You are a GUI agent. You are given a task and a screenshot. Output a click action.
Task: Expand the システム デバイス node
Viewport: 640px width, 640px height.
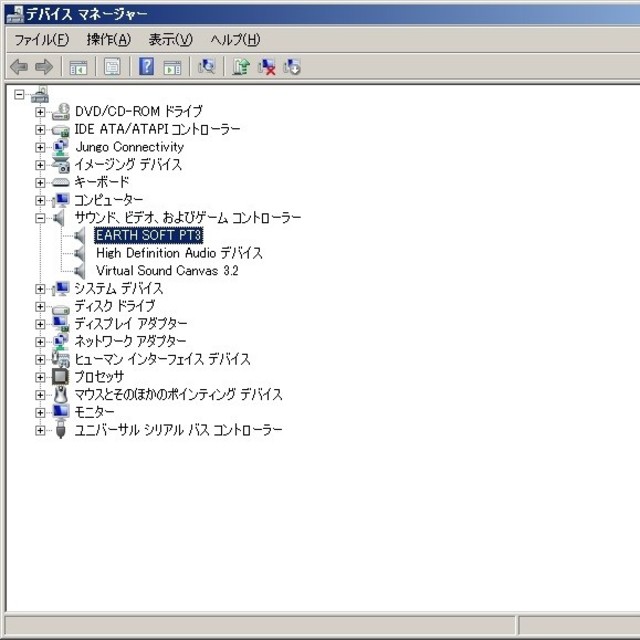point(40,289)
